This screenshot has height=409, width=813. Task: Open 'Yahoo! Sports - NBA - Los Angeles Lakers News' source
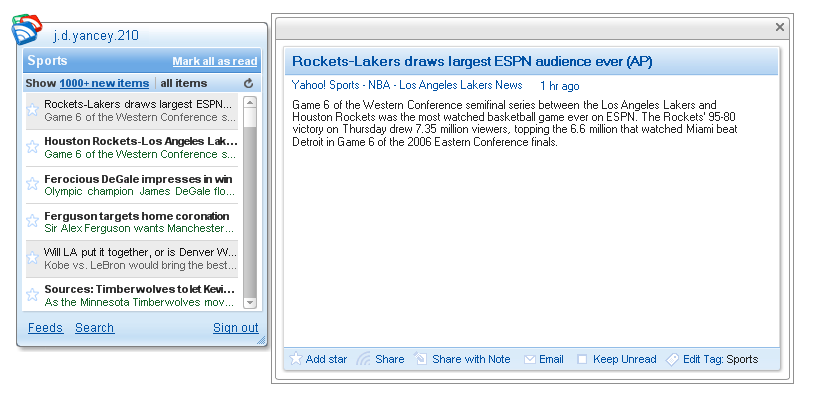click(x=407, y=85)
